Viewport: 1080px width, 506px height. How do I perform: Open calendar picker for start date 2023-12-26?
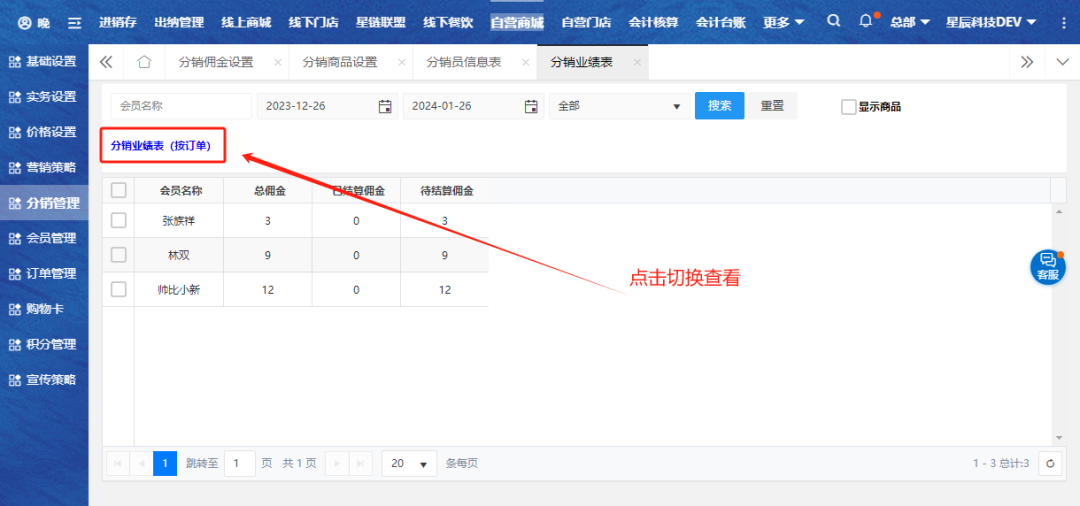click(x=385, y=106)
